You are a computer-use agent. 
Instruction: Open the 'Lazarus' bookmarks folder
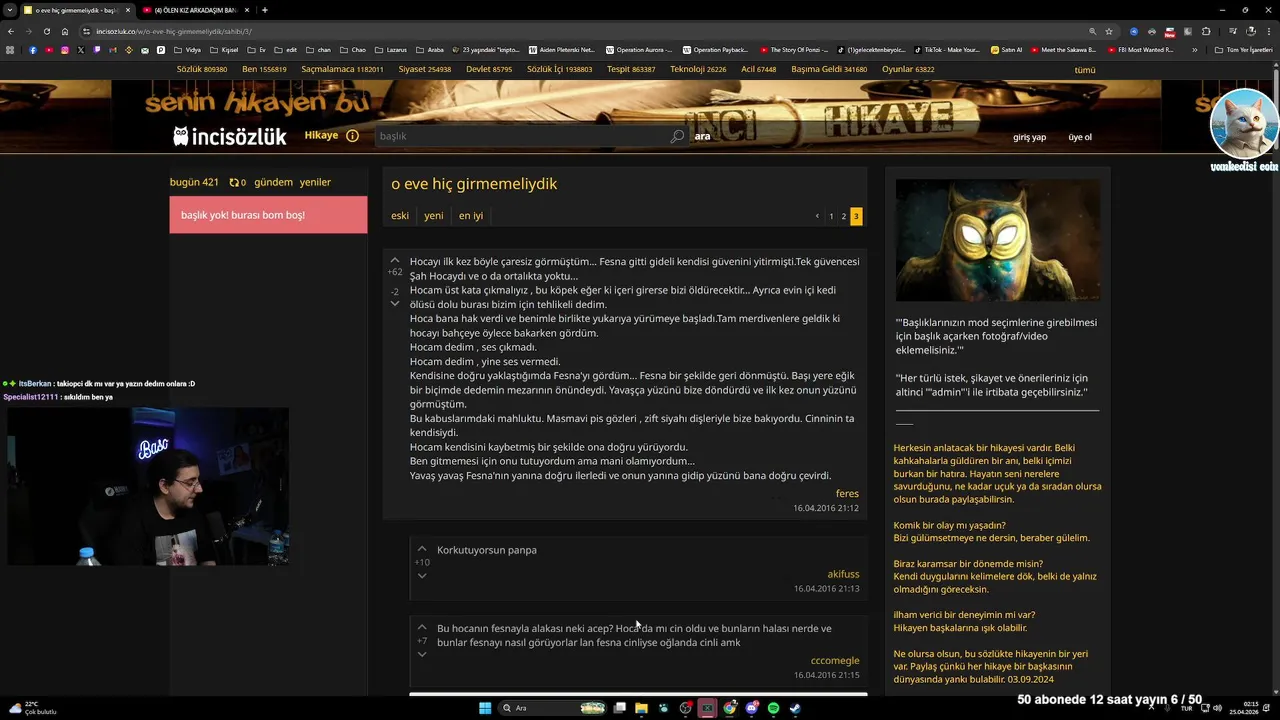(391, 50)
